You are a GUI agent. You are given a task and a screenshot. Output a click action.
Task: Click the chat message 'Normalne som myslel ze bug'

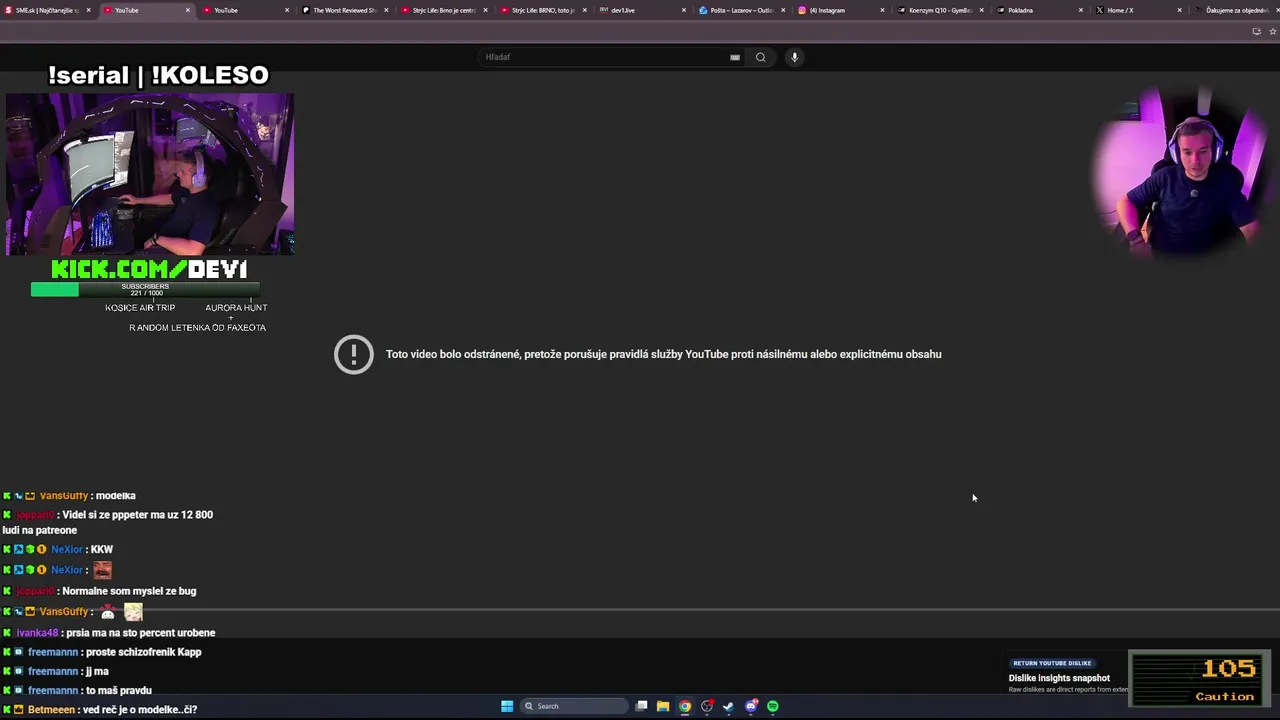pos(129,591)
